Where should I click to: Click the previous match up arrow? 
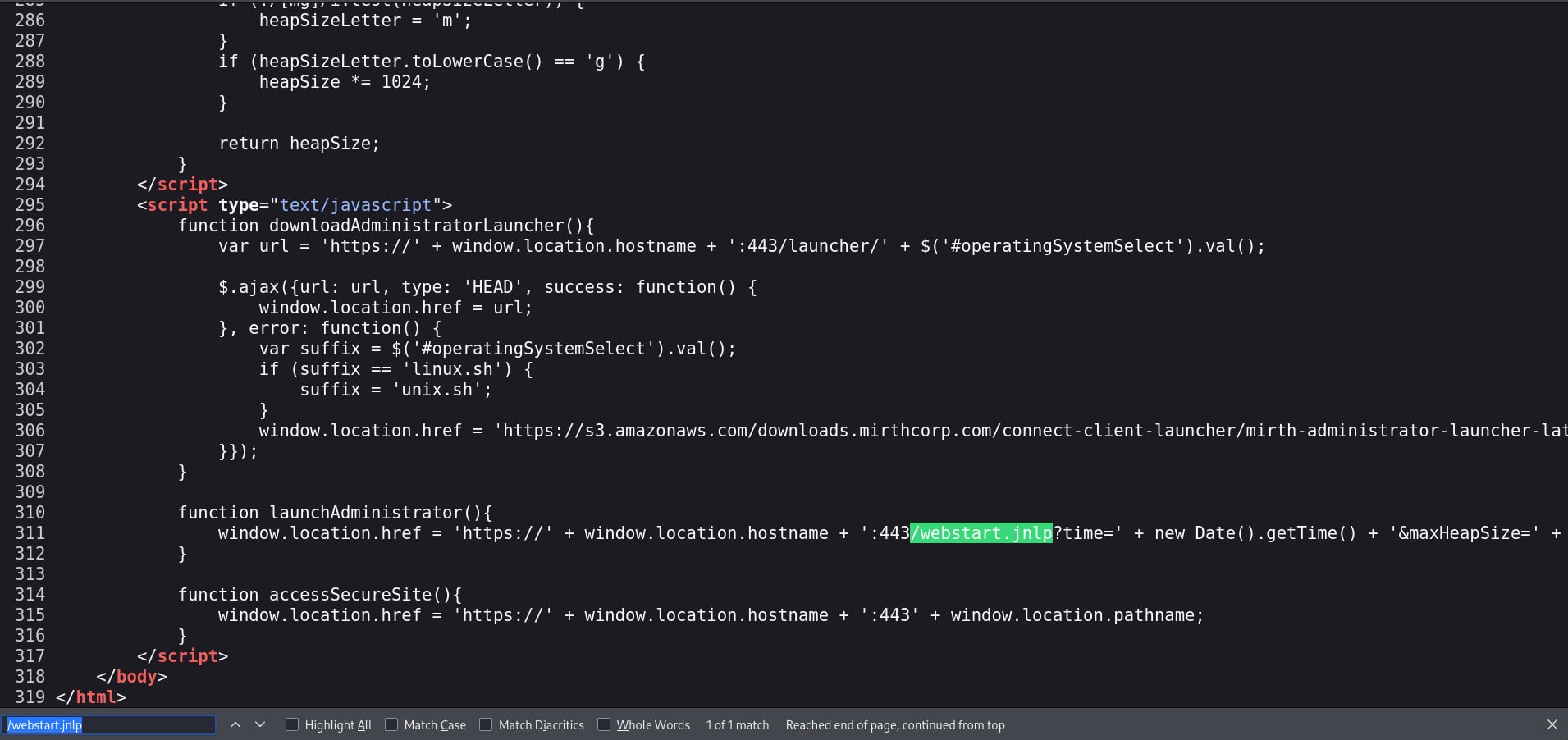pyautogui.click(x=235, y=724)
